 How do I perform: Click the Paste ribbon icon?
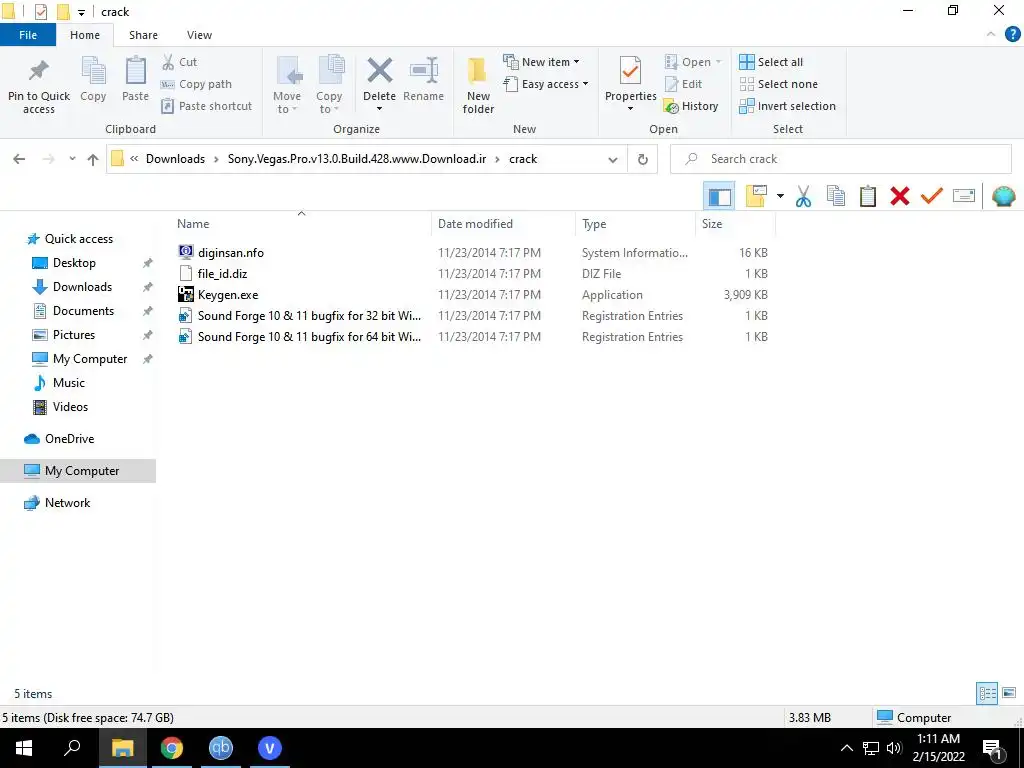(x=135, y=71)
